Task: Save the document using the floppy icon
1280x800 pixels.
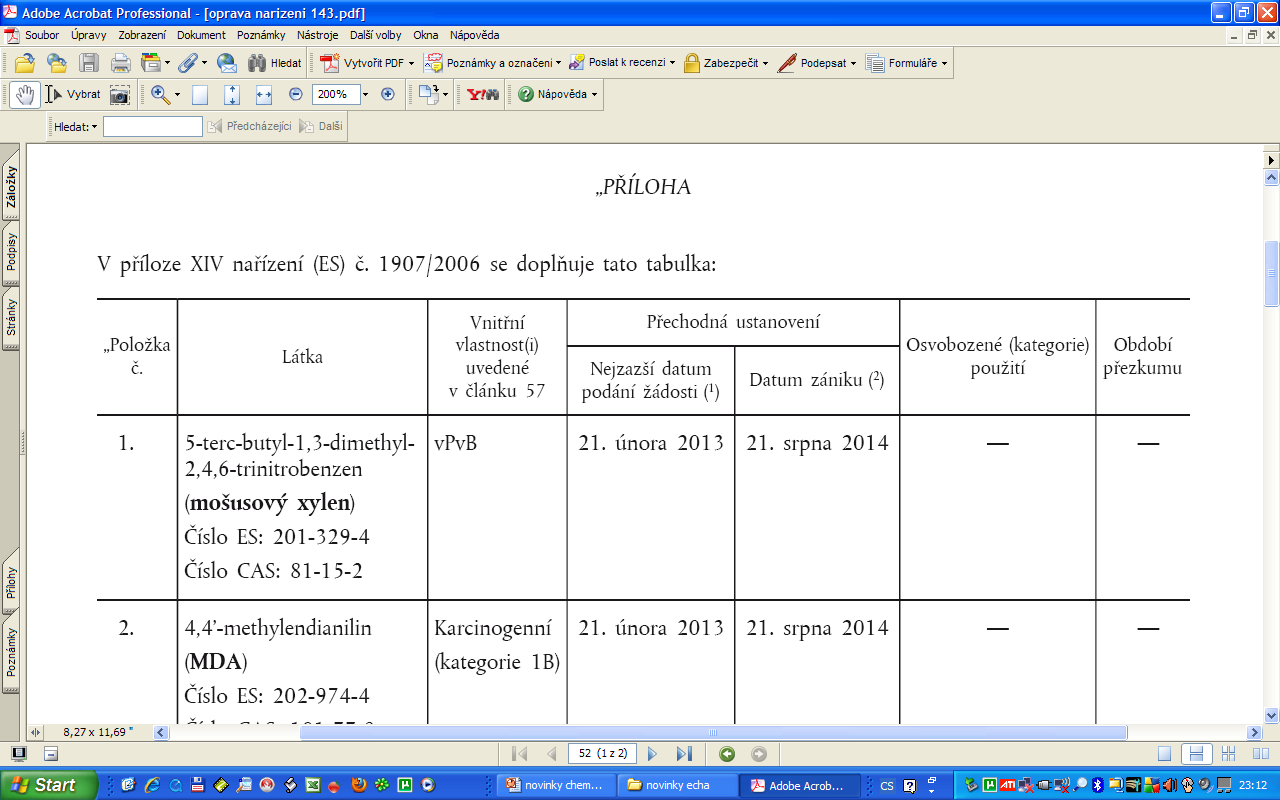Action: (x=89, y=63)
